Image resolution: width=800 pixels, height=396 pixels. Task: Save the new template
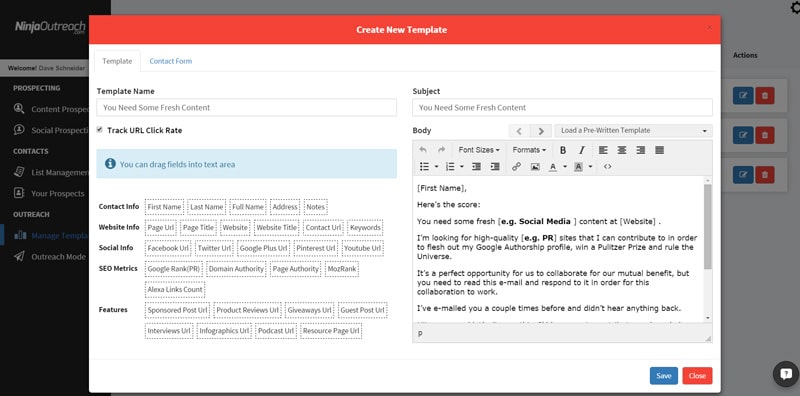click(663, 376)
